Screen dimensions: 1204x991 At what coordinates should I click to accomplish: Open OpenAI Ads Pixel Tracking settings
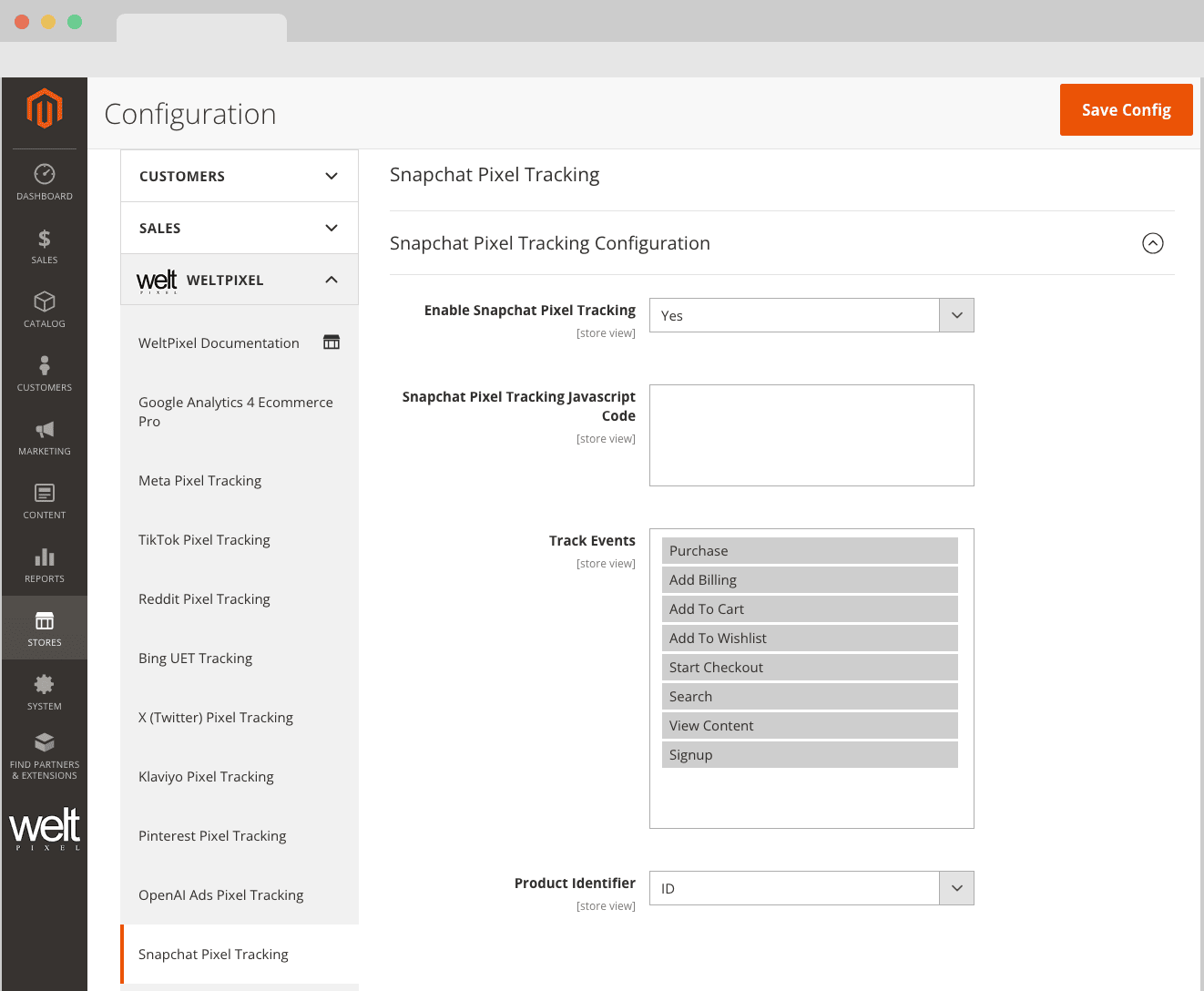[x=240, y=895]
